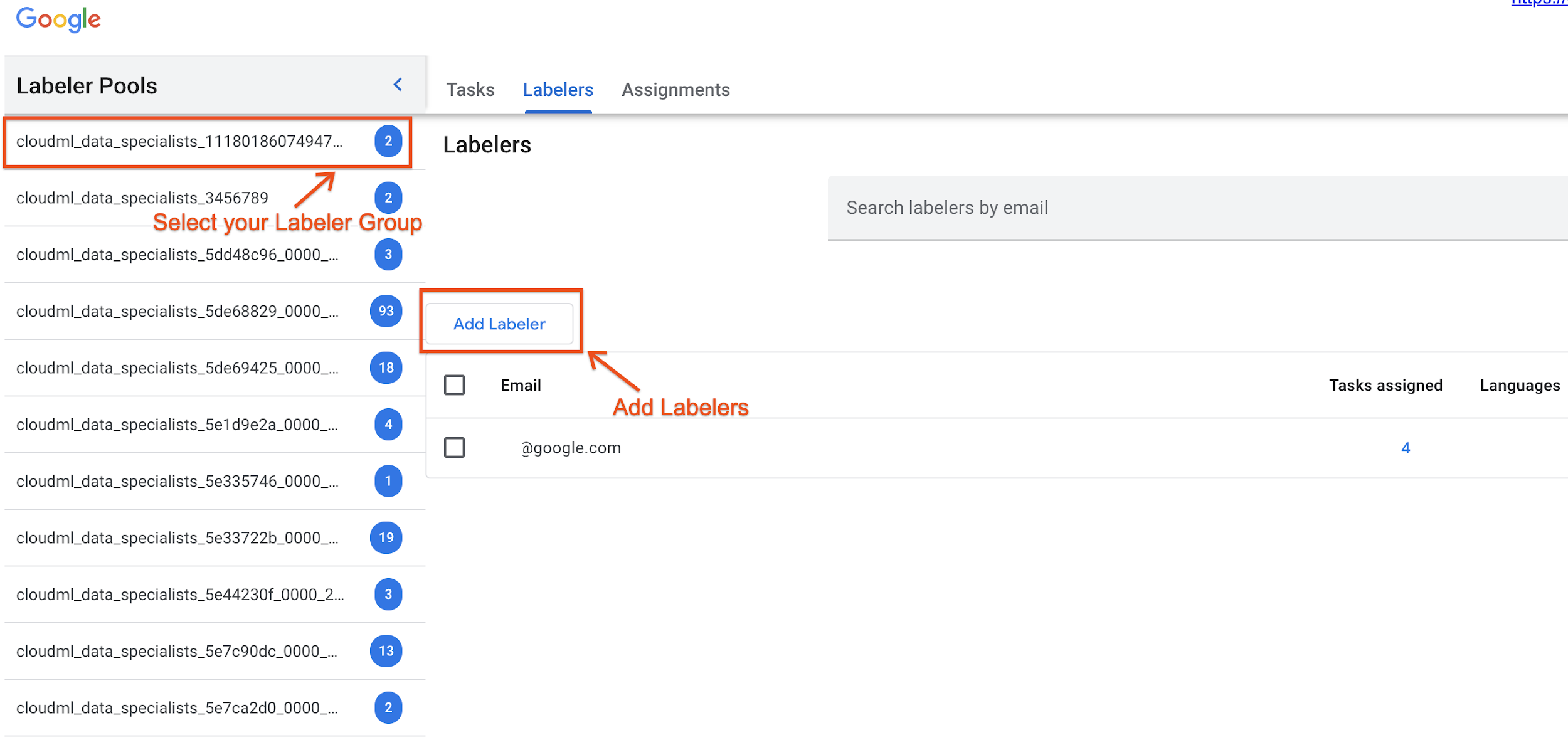Toggle the select-all checkbox beside Email
The image size is (1568, 740).
(454, 385)
